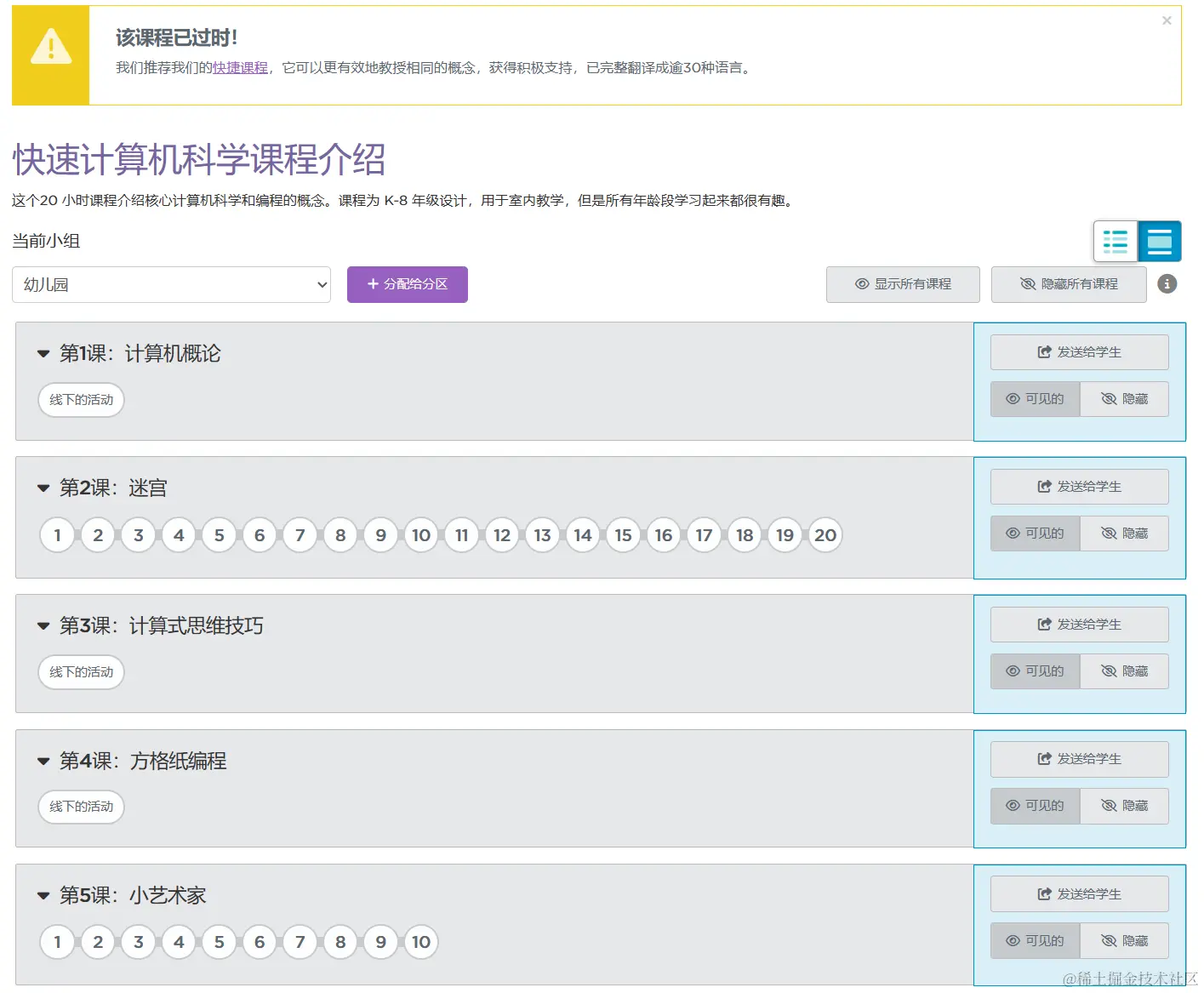The width and height of the screenshot is (1204, 993).
Task: Collapse 第3课 计算式思维技巧 section
Action: 43,625
